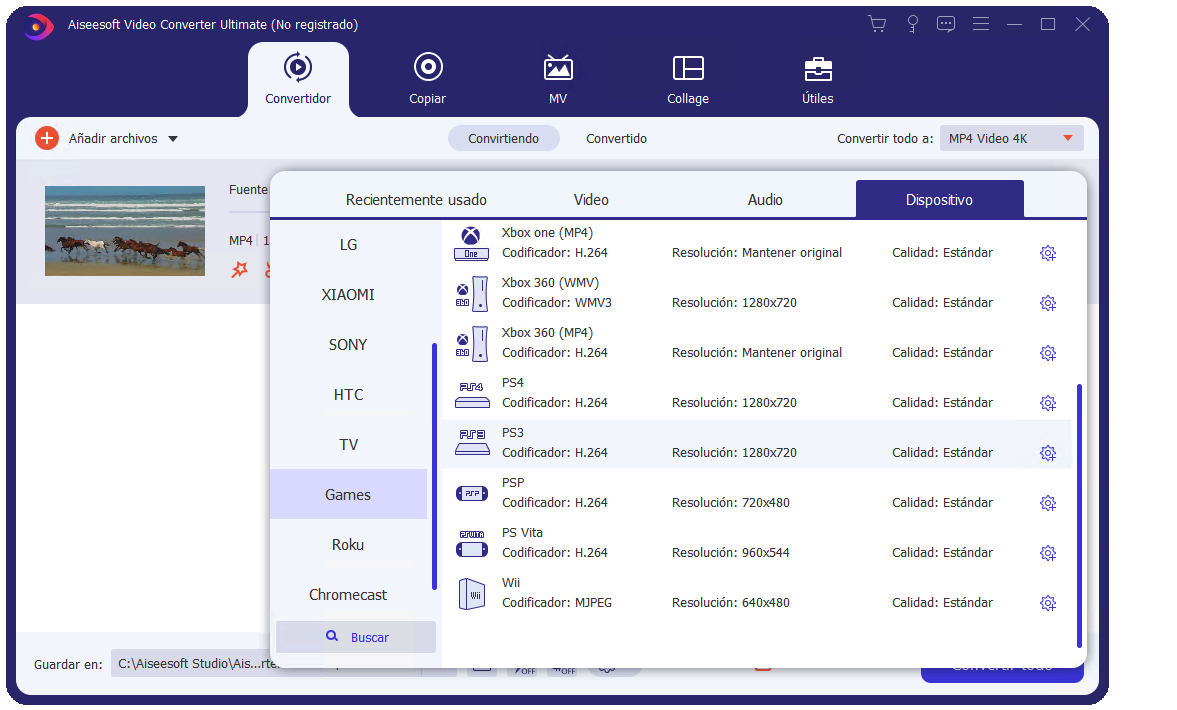
Task: Show the Convertido list
Action: pos(616,138)
